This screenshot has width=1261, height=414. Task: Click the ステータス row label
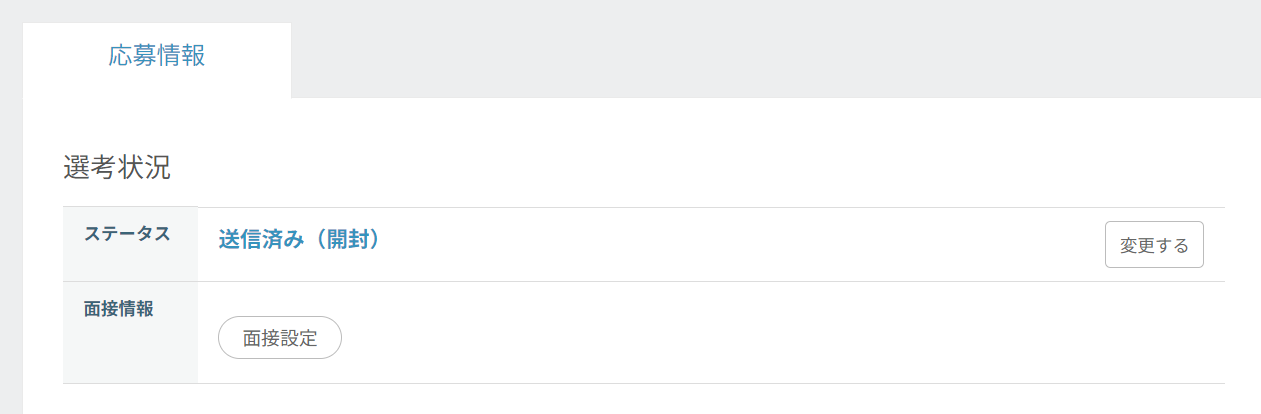tap(127, 234)
